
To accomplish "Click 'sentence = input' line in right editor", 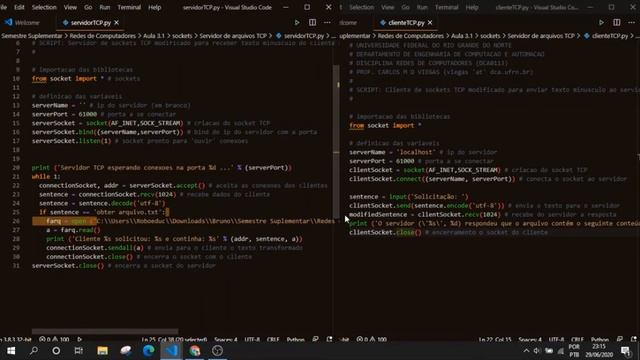I will click(x=409, y=197).
